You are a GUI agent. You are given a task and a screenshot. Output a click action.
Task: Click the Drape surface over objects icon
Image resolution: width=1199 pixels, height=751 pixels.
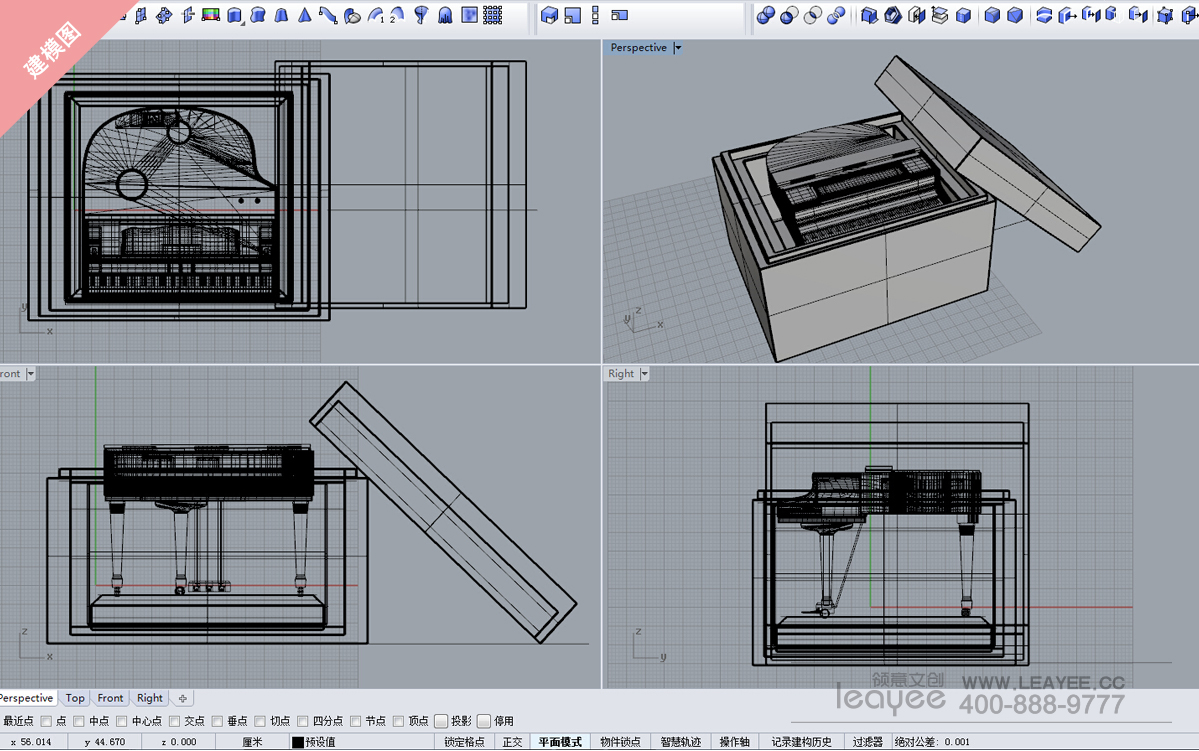[446, 15]
